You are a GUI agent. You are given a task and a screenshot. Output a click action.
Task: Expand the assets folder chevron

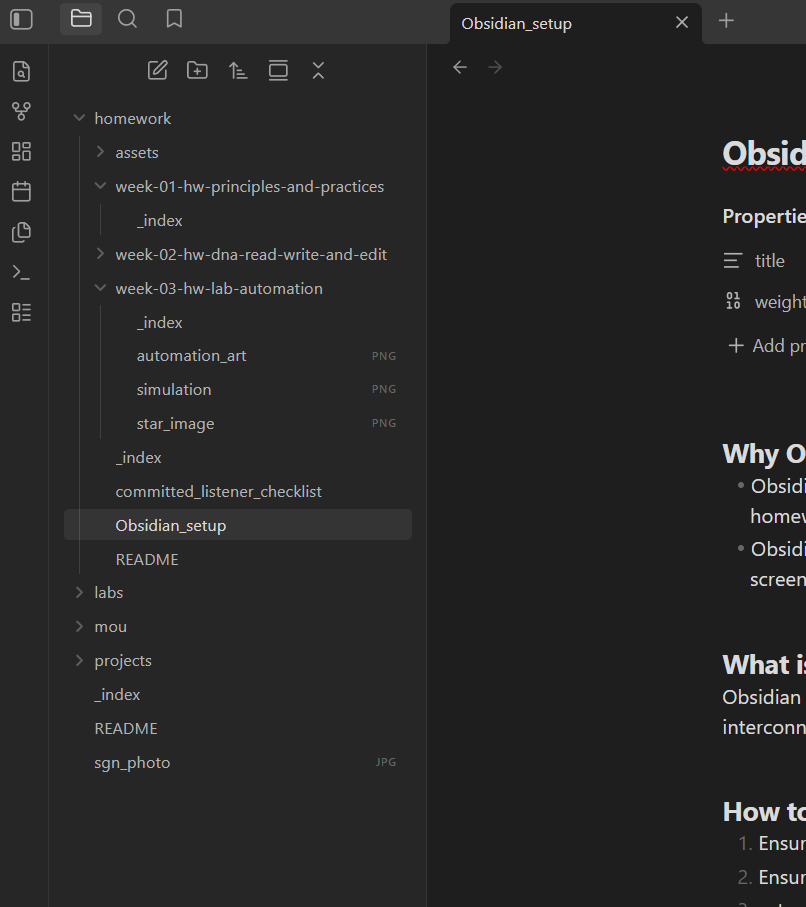[100, 152]
